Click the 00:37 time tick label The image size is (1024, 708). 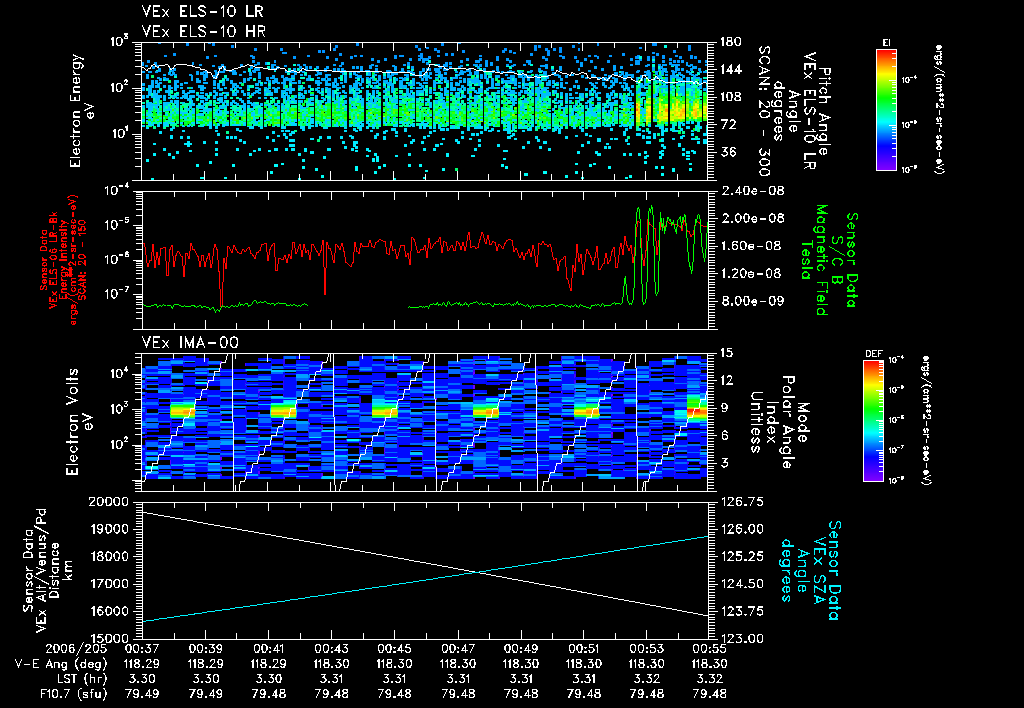click(142, 649)
